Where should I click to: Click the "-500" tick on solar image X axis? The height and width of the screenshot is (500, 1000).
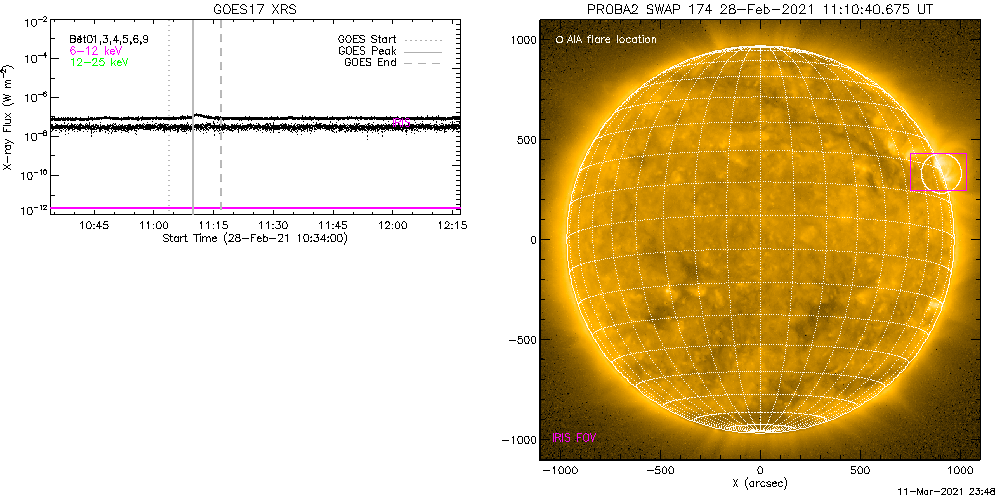tap(659, 471)
